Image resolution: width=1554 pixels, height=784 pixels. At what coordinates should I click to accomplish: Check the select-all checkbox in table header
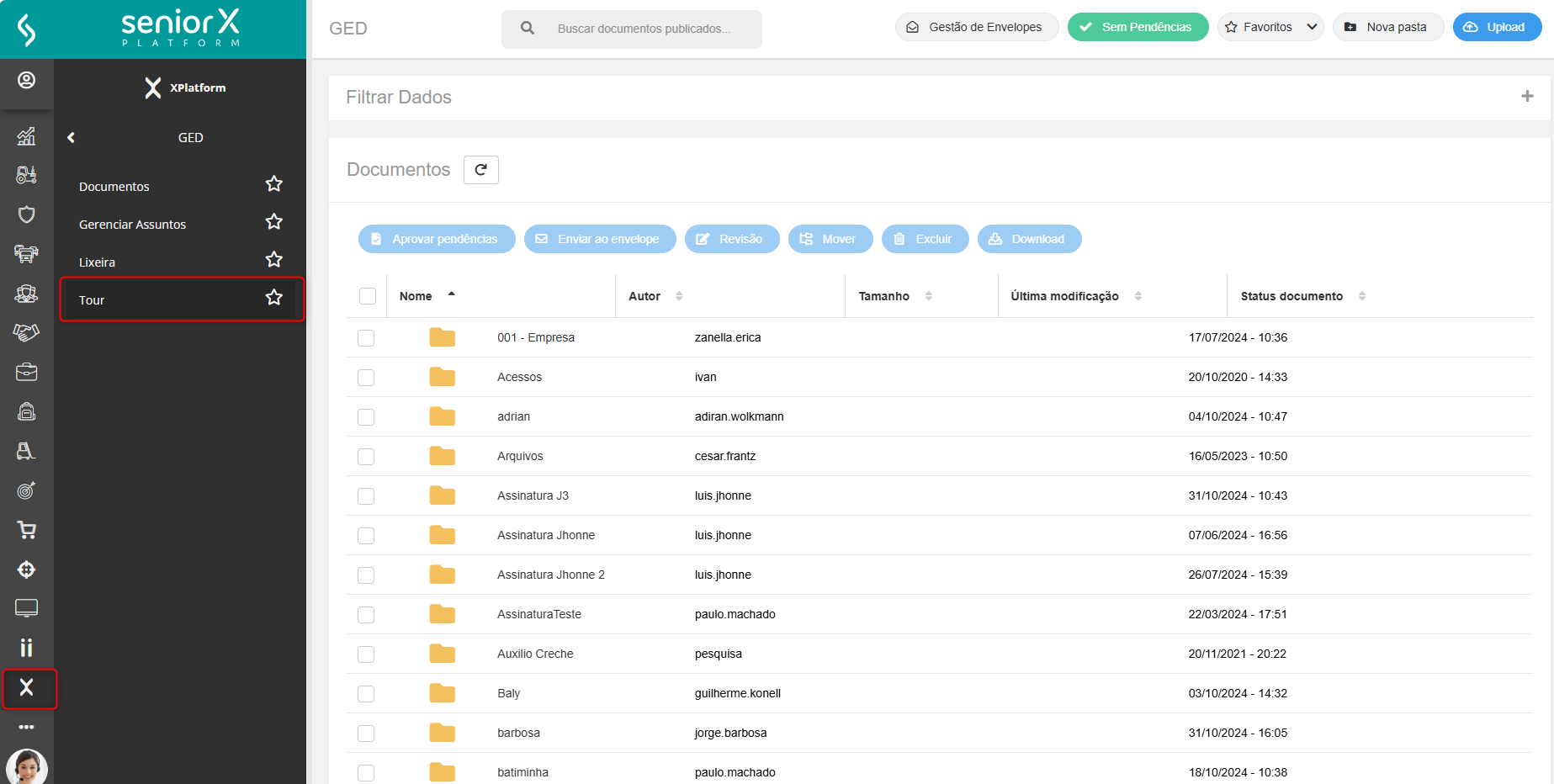368,296
